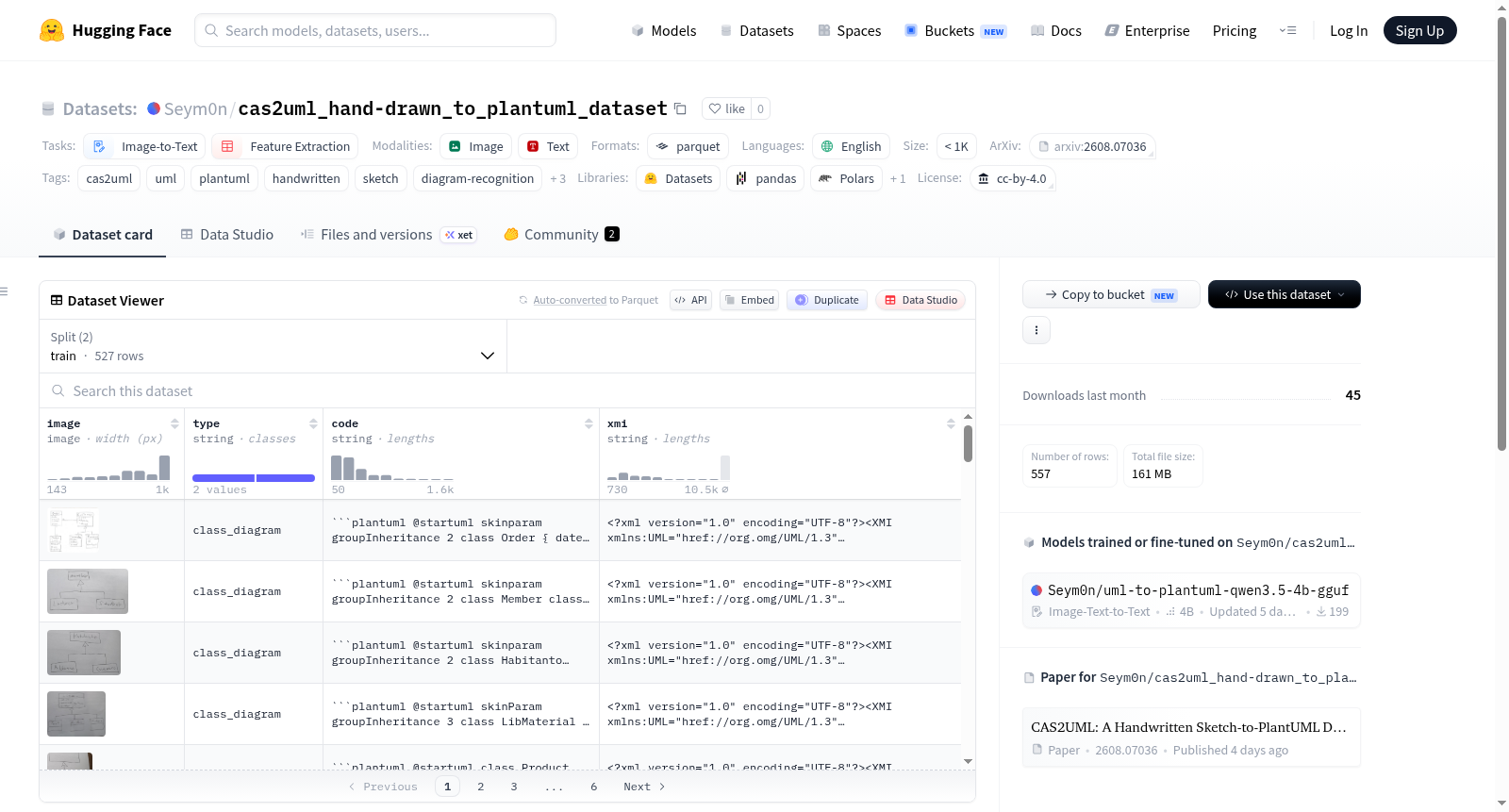The image size is (1509, 812).
Task: Click the dataset viewer vertical scrollbar
Action: point(968,443)
